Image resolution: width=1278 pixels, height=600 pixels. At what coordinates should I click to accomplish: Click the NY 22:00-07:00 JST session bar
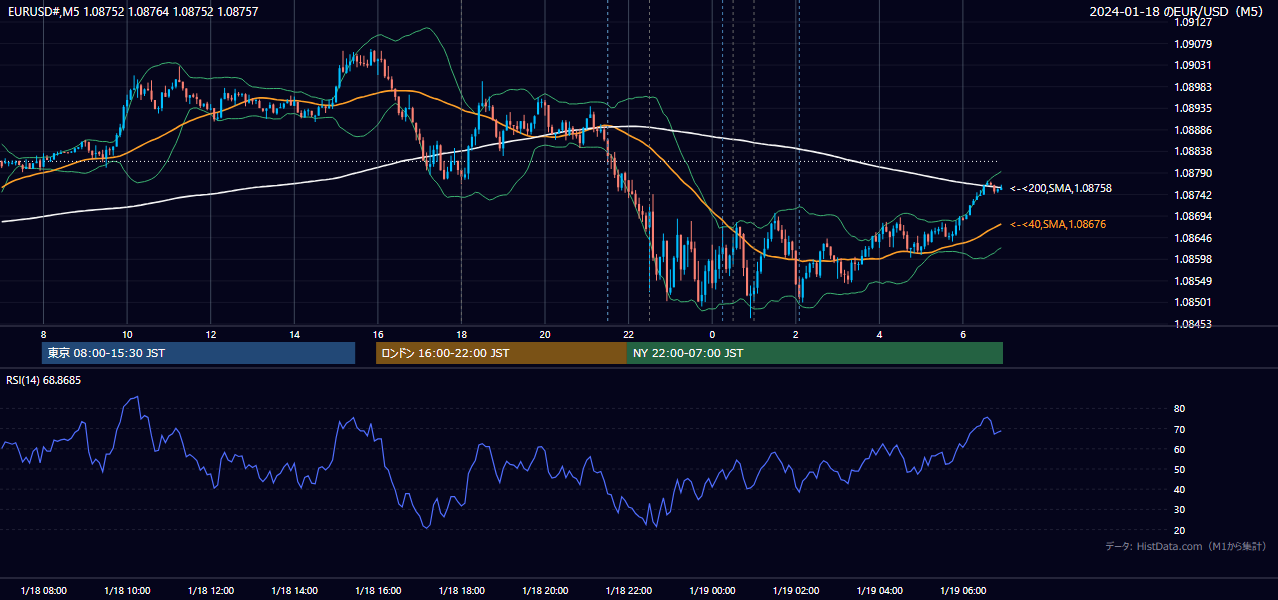814,353
